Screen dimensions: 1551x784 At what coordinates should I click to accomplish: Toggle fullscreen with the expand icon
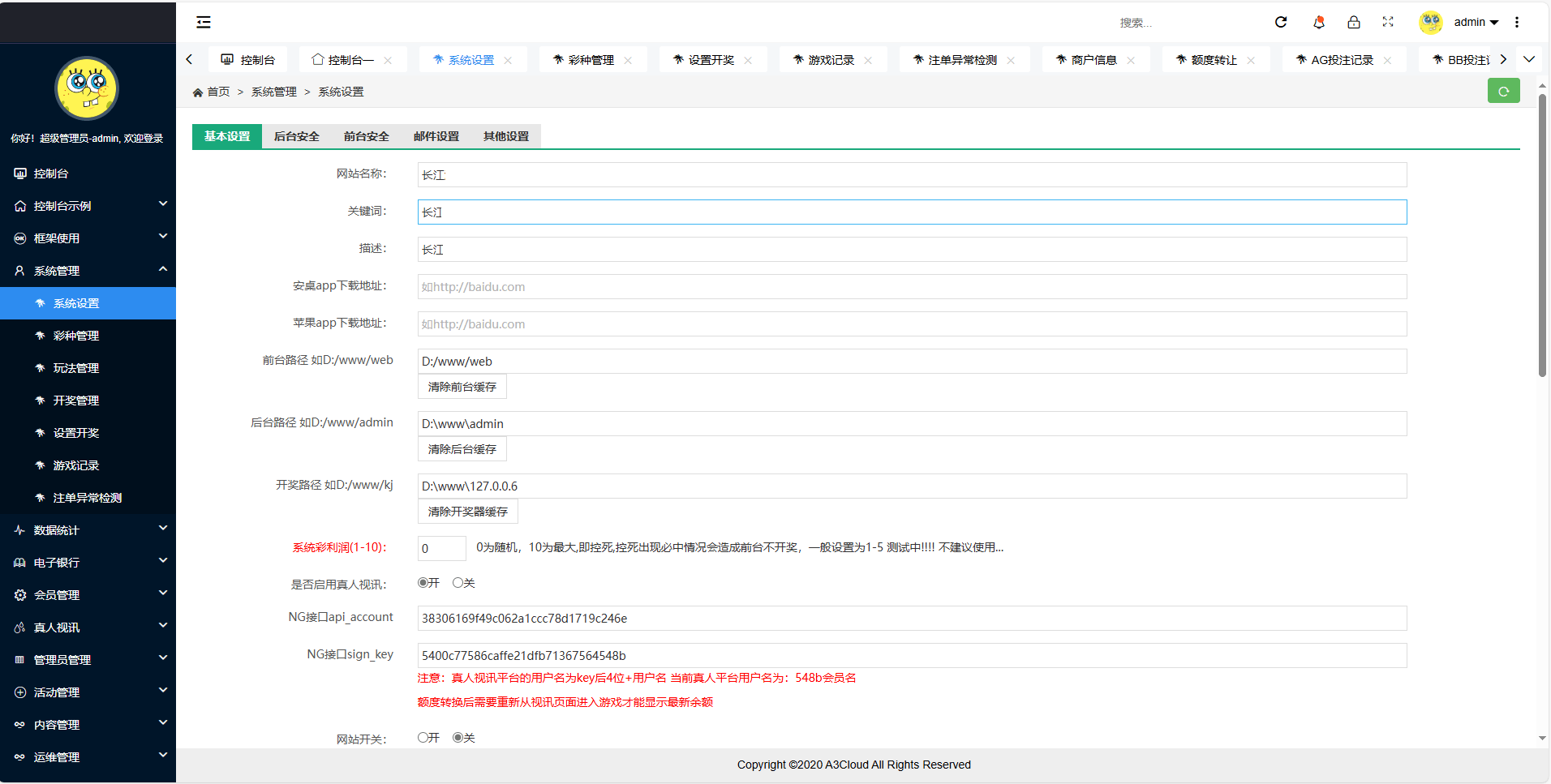pos(1388,23)
